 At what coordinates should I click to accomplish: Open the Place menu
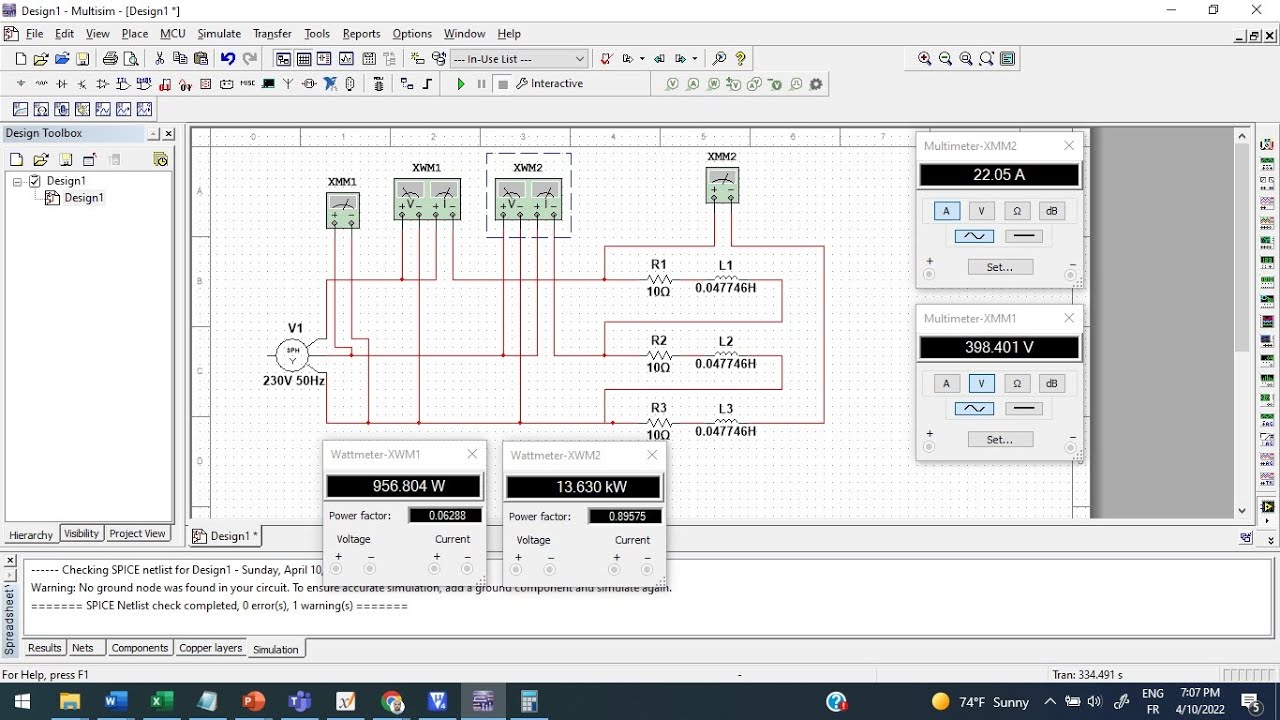[x=135, y=34]
